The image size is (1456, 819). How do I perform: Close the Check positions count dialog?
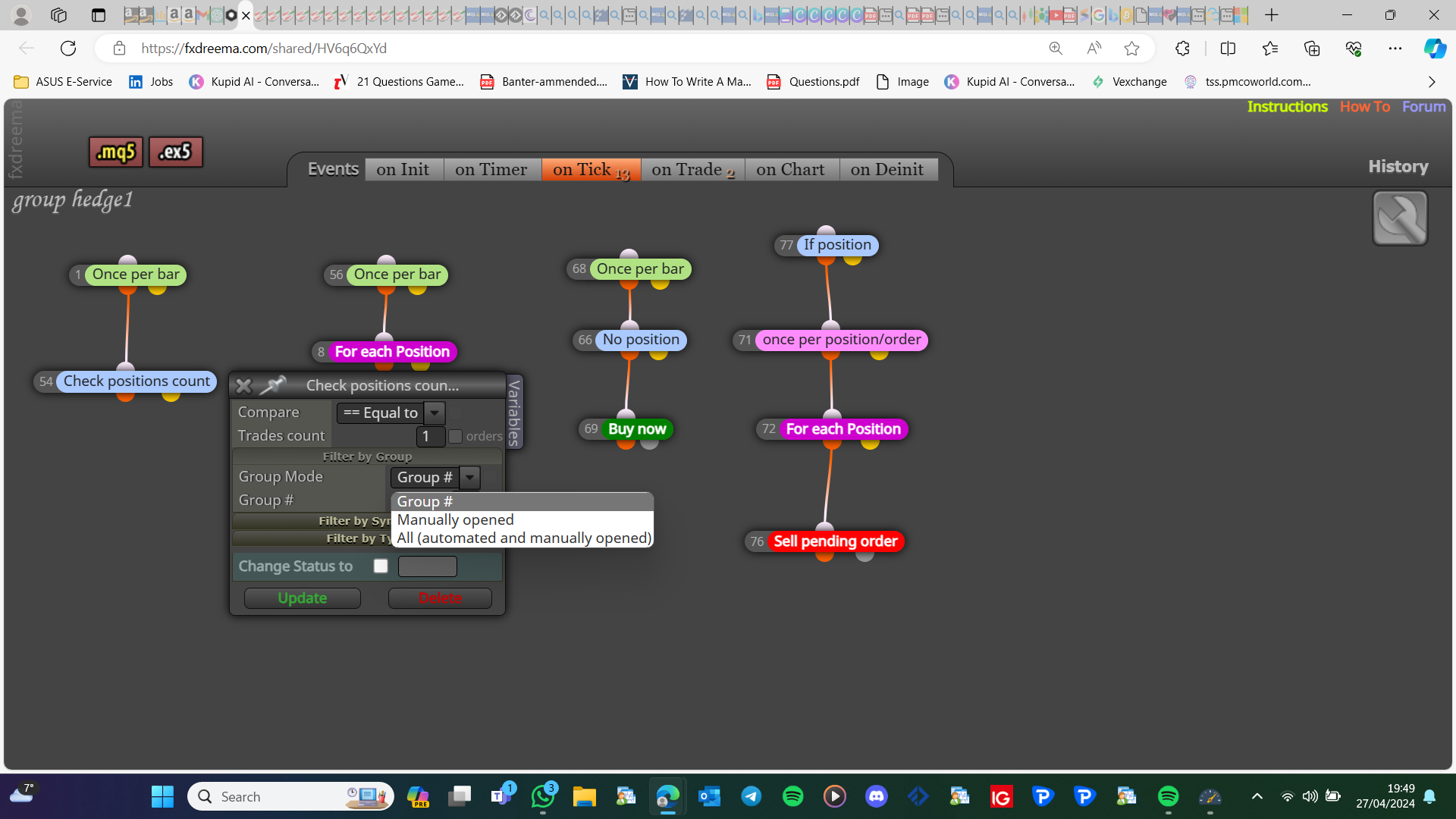pyautogui.click(x=243, y=386)
